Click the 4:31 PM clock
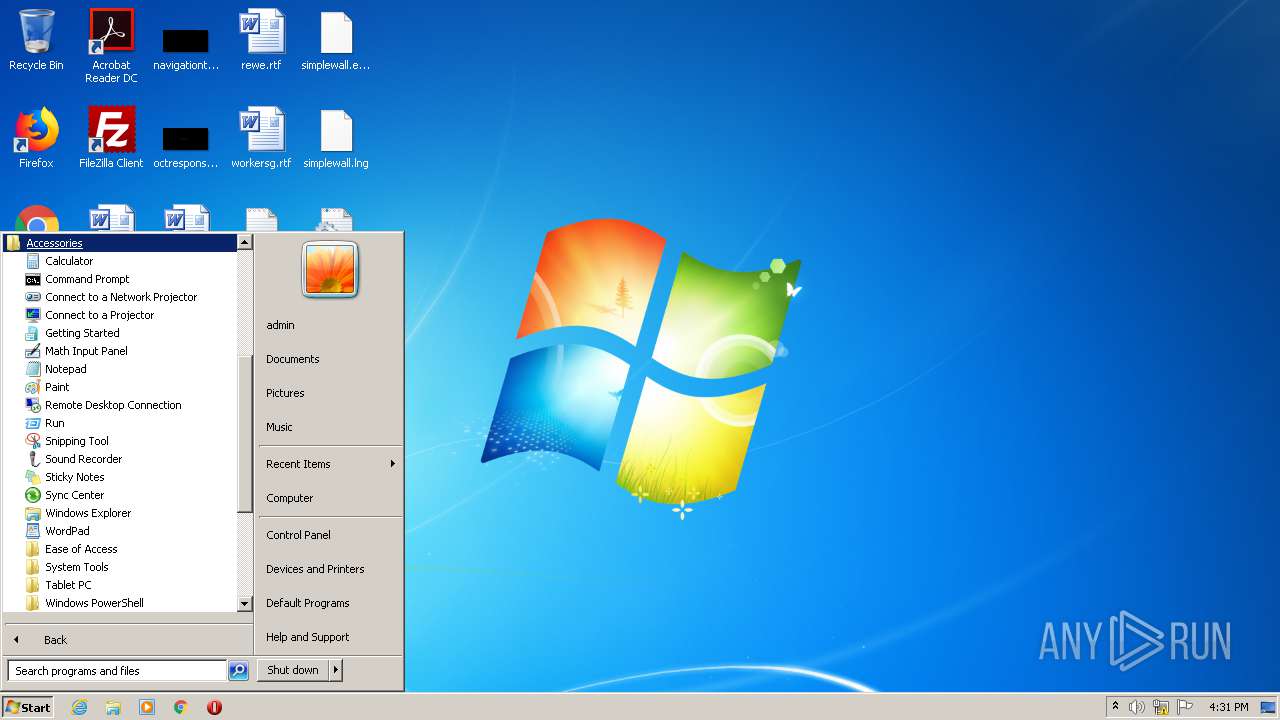1280x720 pixels. click(x=1229, y=707)
